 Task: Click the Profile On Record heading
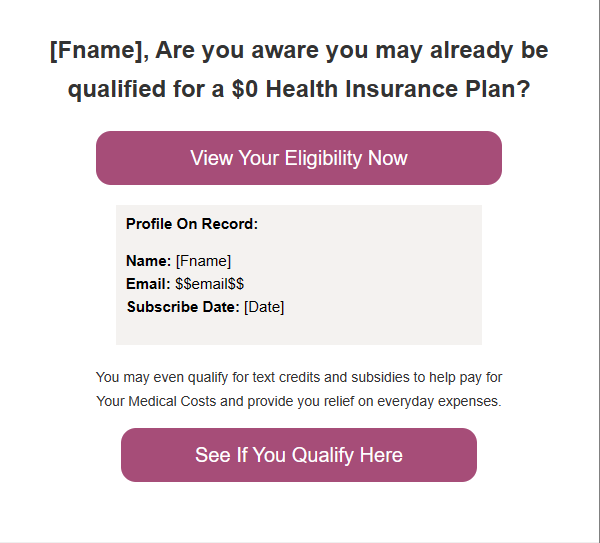[x=192, y=224]
